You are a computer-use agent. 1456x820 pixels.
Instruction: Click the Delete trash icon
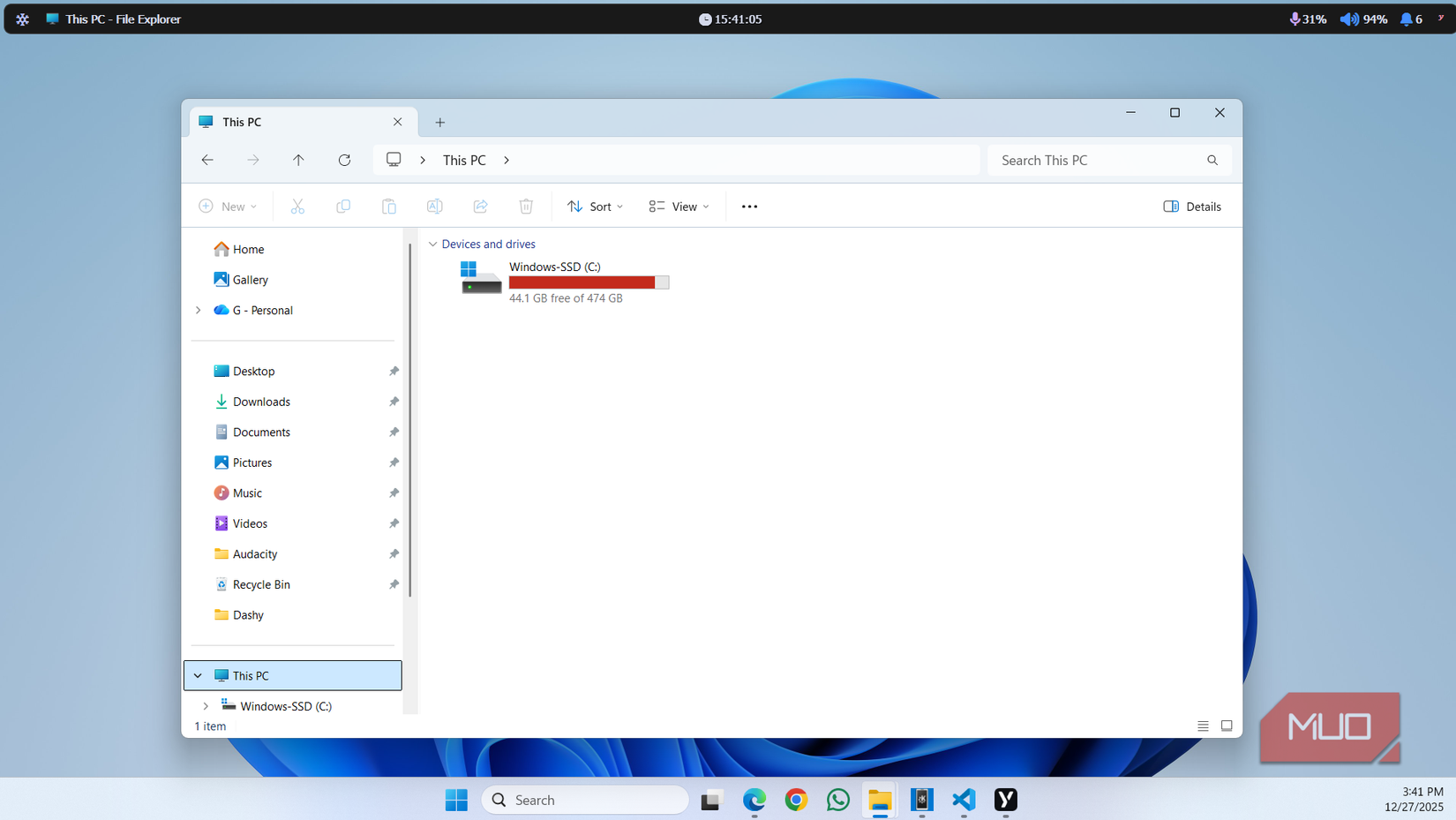point(526,206)
